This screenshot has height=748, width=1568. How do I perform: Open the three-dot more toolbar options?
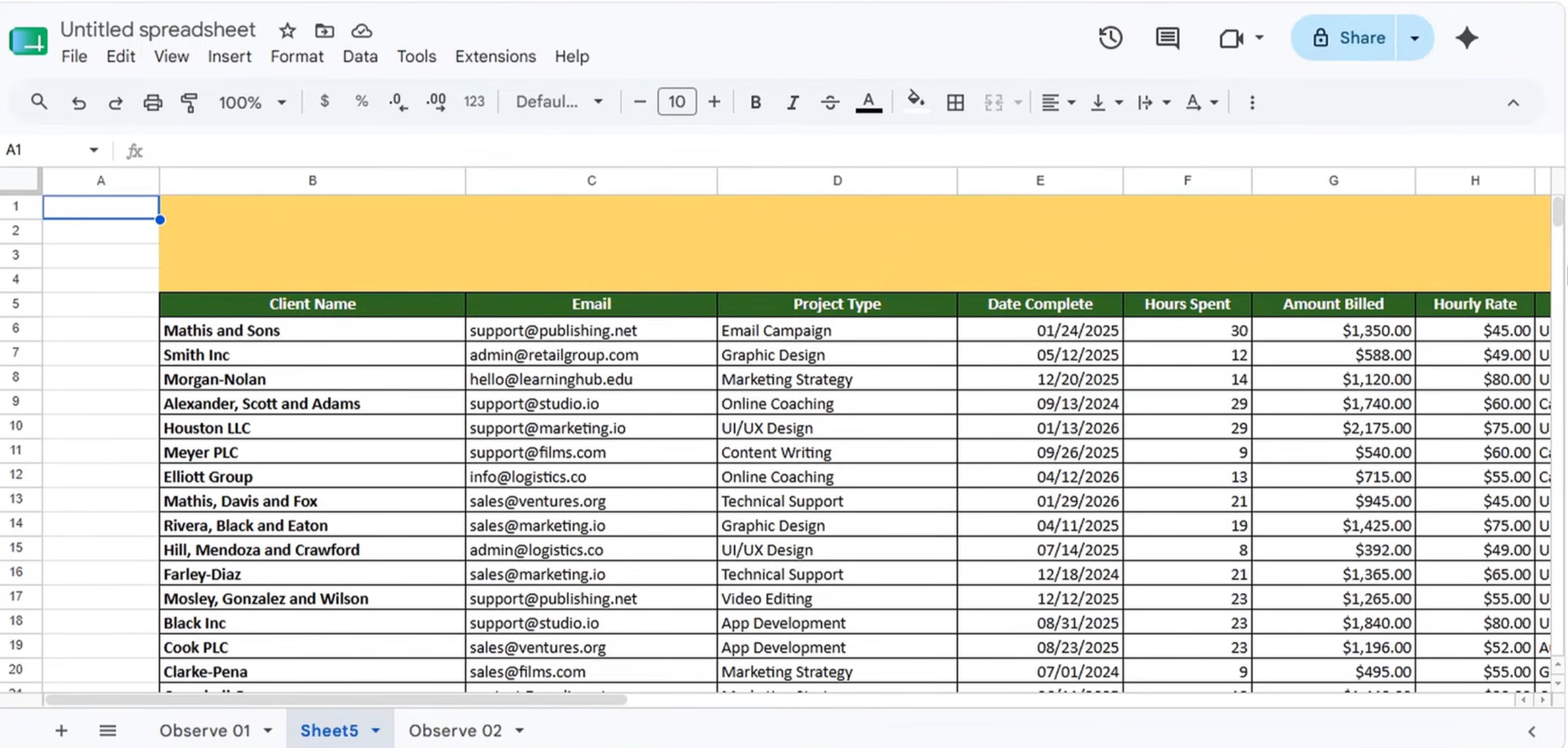pyautogui.click(x=1252, y=102)
